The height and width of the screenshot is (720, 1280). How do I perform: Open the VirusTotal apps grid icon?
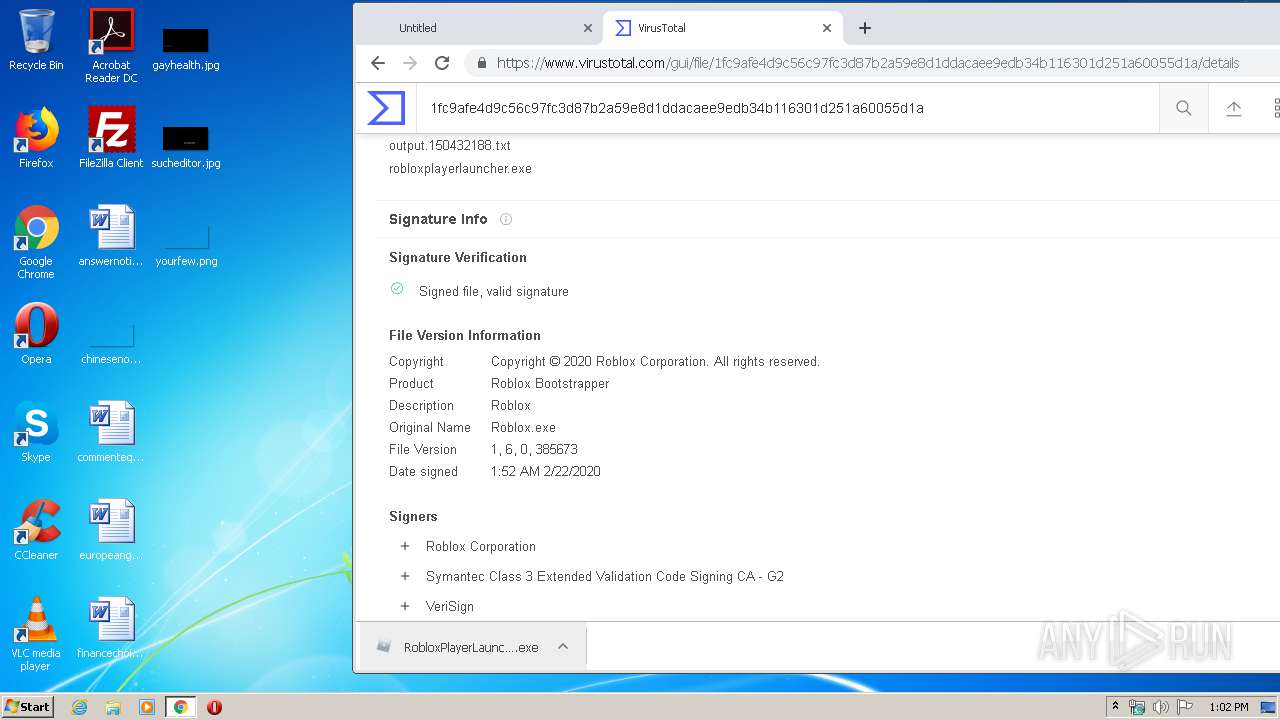click(1276, 108)
